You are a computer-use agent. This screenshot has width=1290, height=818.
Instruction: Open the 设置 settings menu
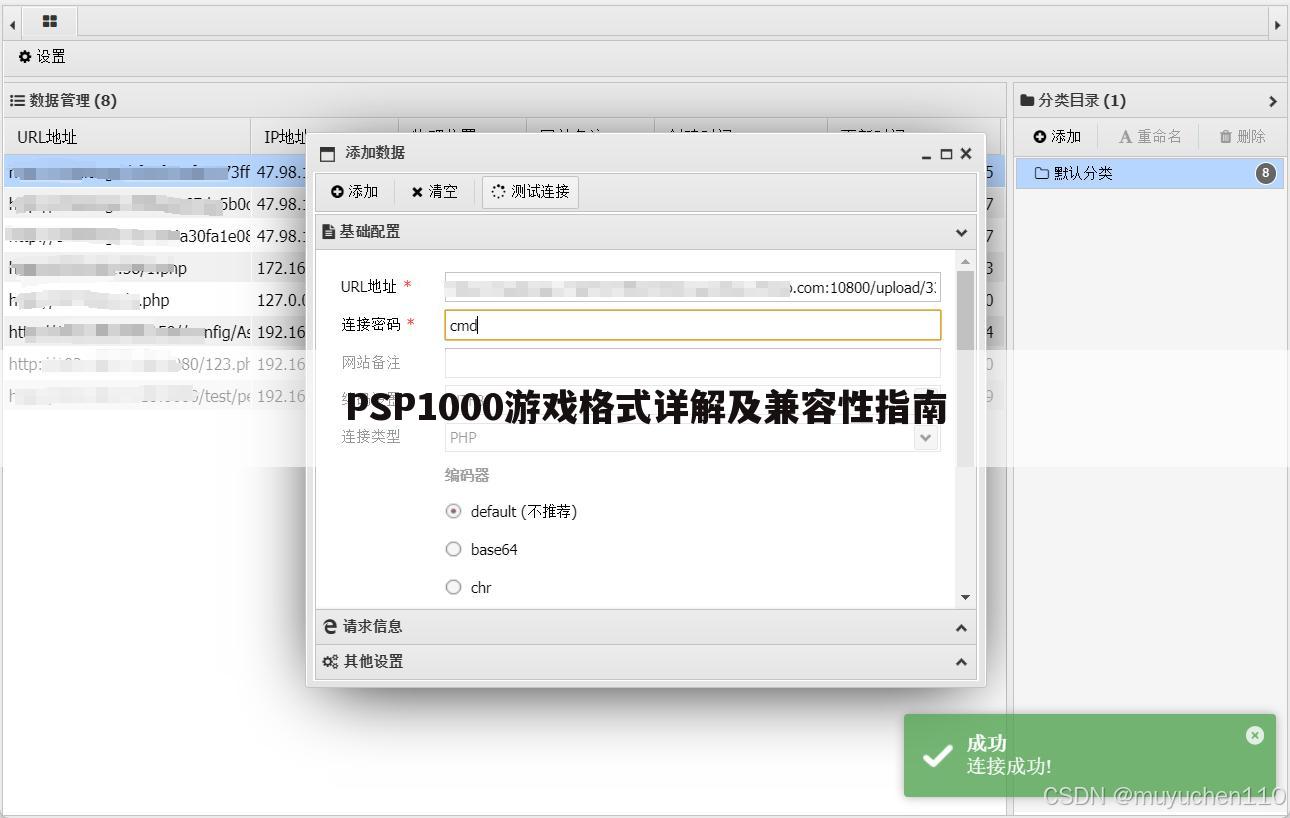click(x=42, y=57)
